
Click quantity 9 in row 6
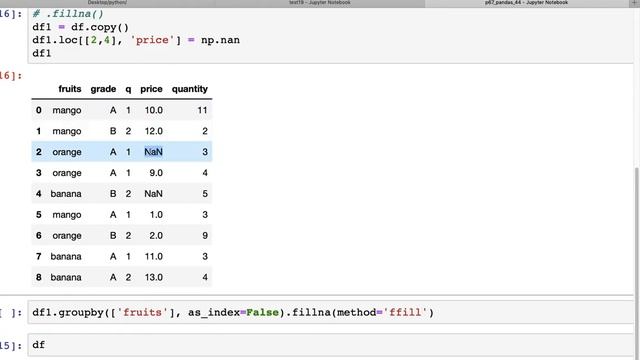coord(205,236)
